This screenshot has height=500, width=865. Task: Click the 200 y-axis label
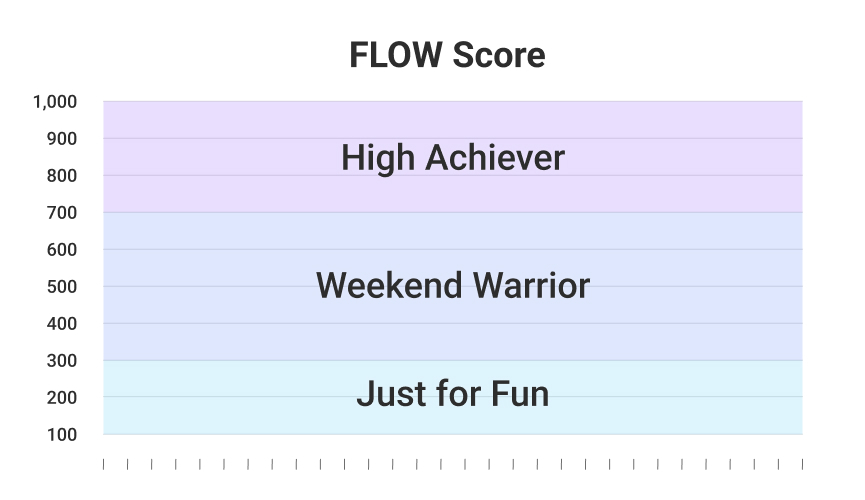(62, 398)
